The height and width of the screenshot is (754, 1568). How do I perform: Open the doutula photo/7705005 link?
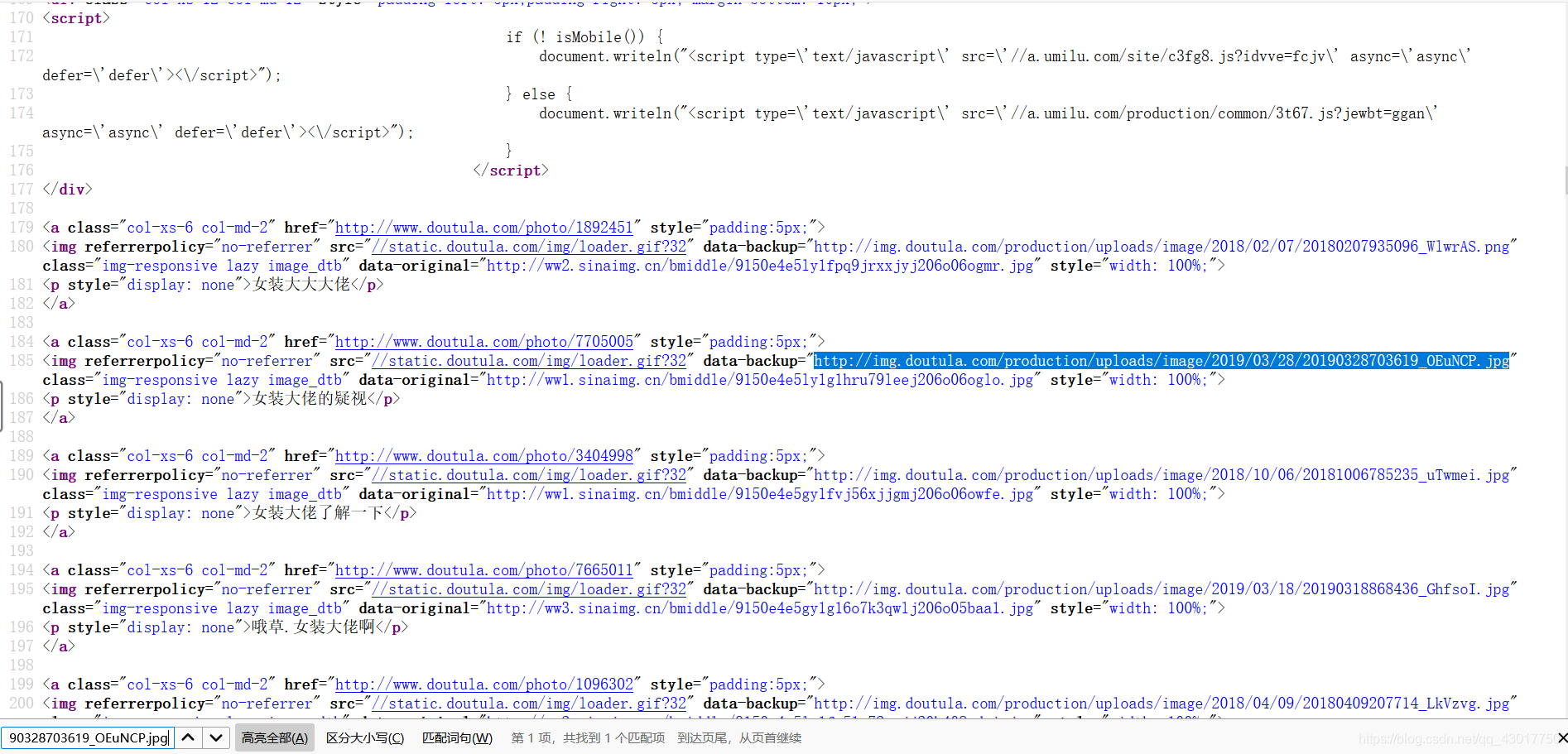click(x=484, y=342)
